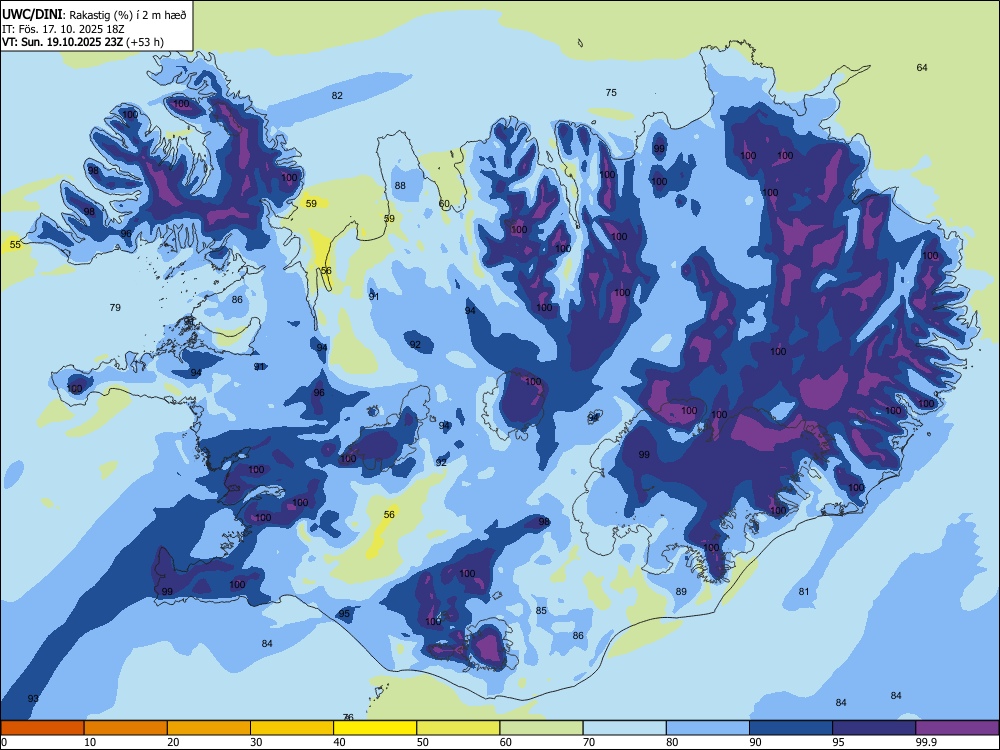Pick the bright yellow 40–50 legend swatch
The image size is (1000, 750).
375,728
